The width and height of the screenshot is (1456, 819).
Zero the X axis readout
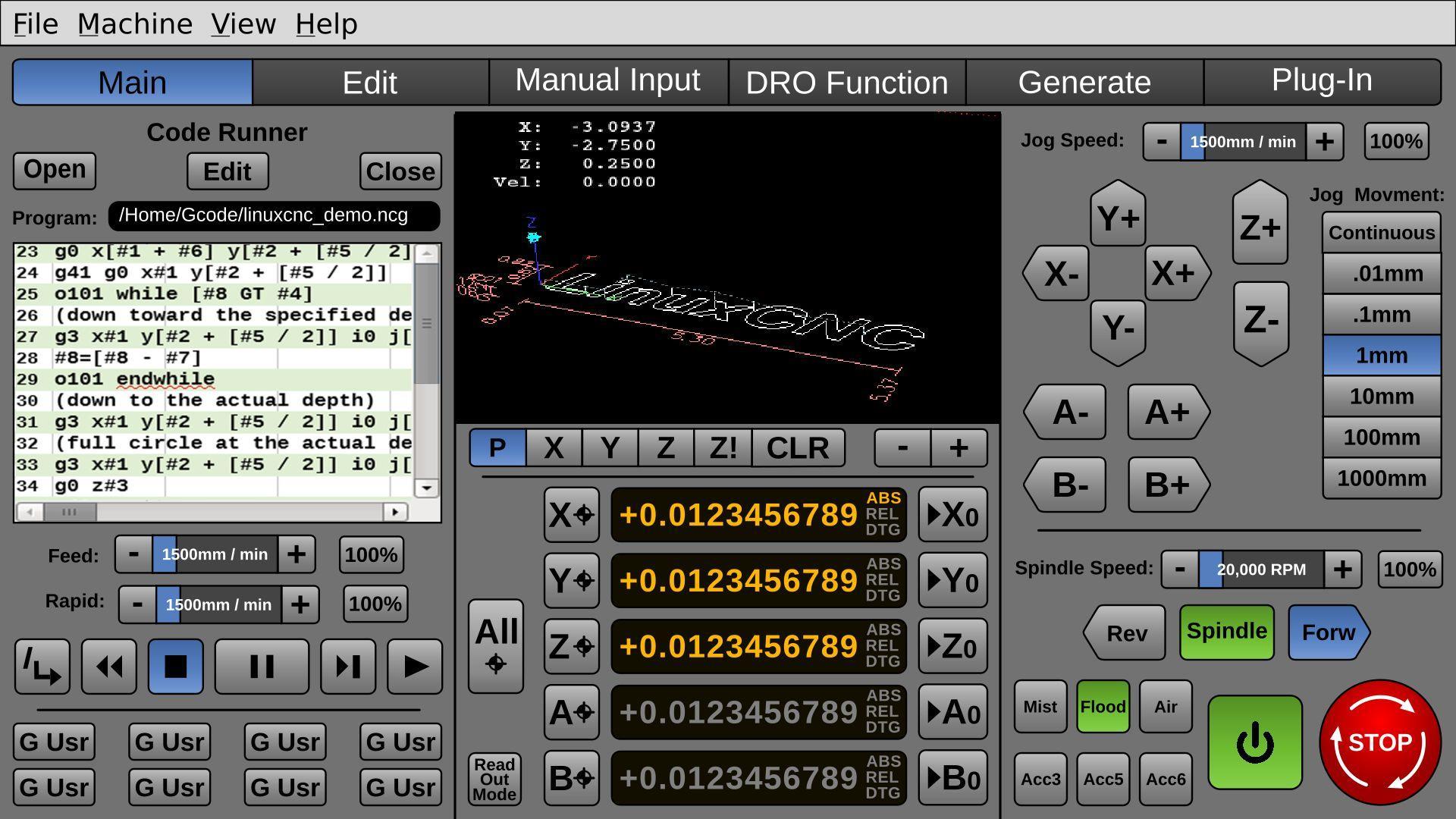point(952,514)
